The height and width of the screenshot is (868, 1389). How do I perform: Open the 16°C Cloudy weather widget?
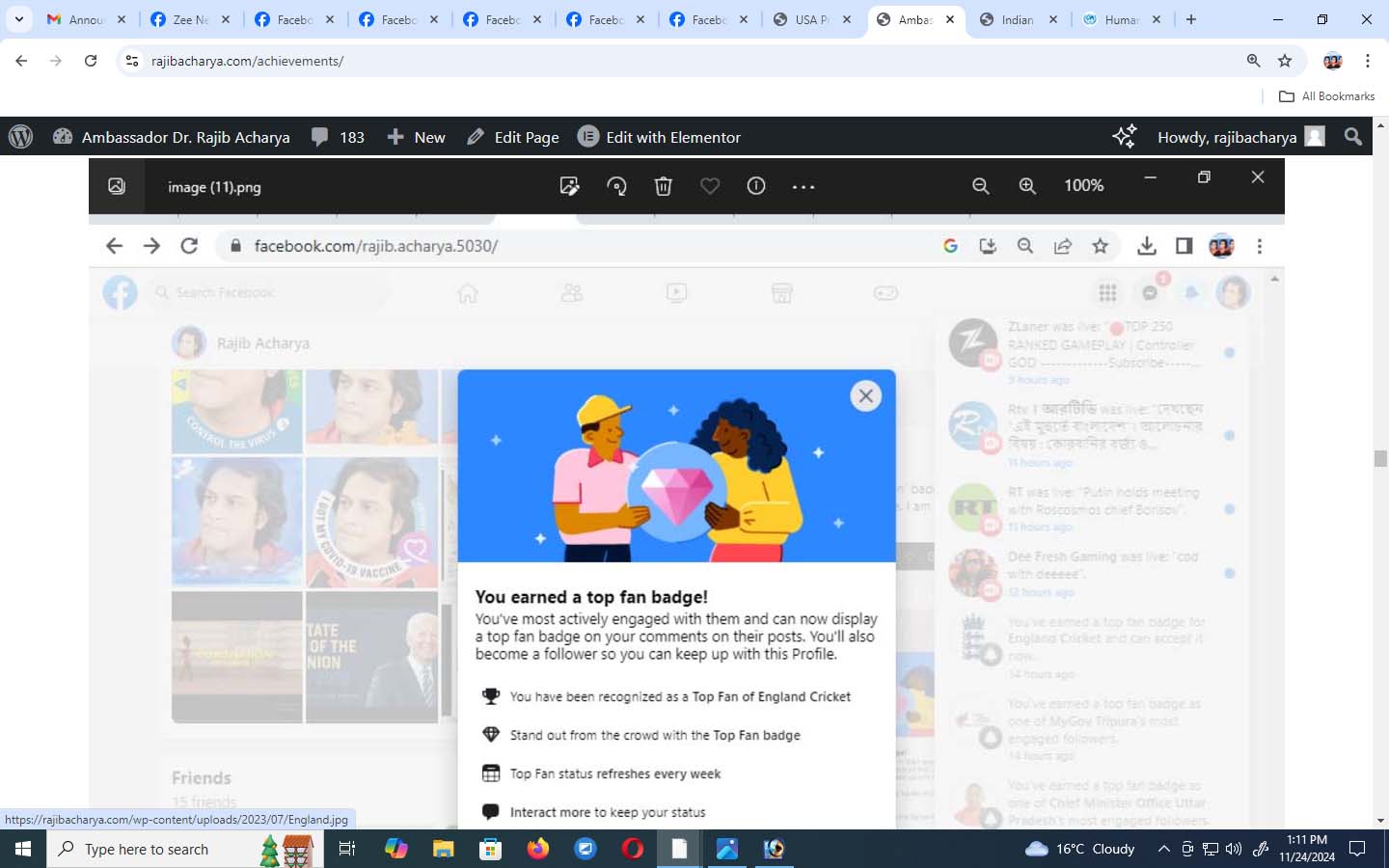1079,849
